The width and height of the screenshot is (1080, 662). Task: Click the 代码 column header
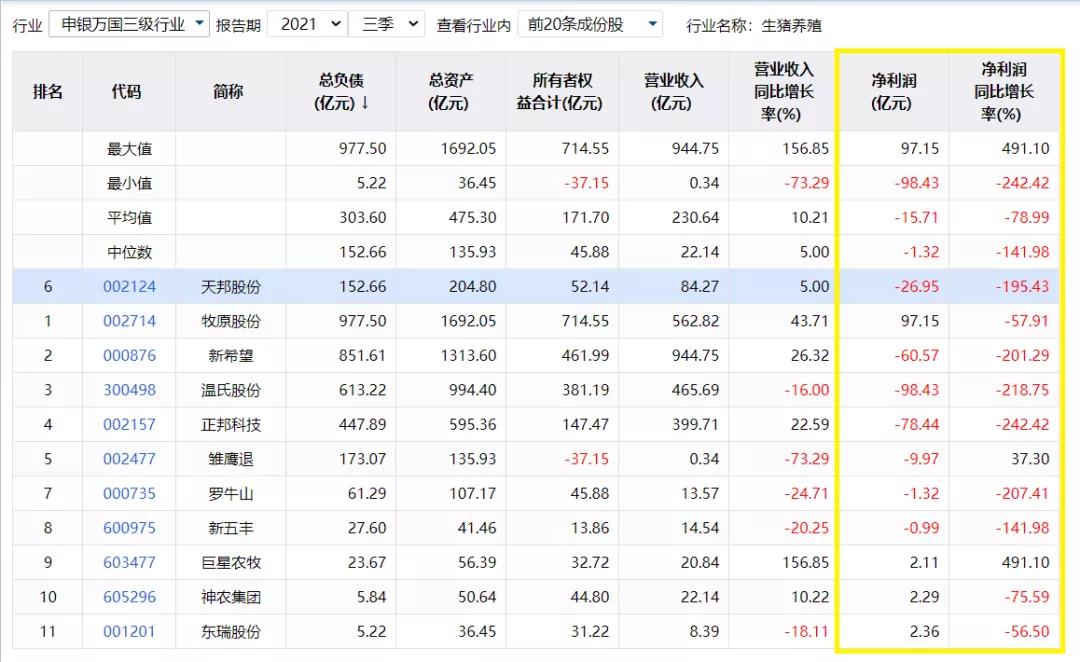tap(129, 92)
